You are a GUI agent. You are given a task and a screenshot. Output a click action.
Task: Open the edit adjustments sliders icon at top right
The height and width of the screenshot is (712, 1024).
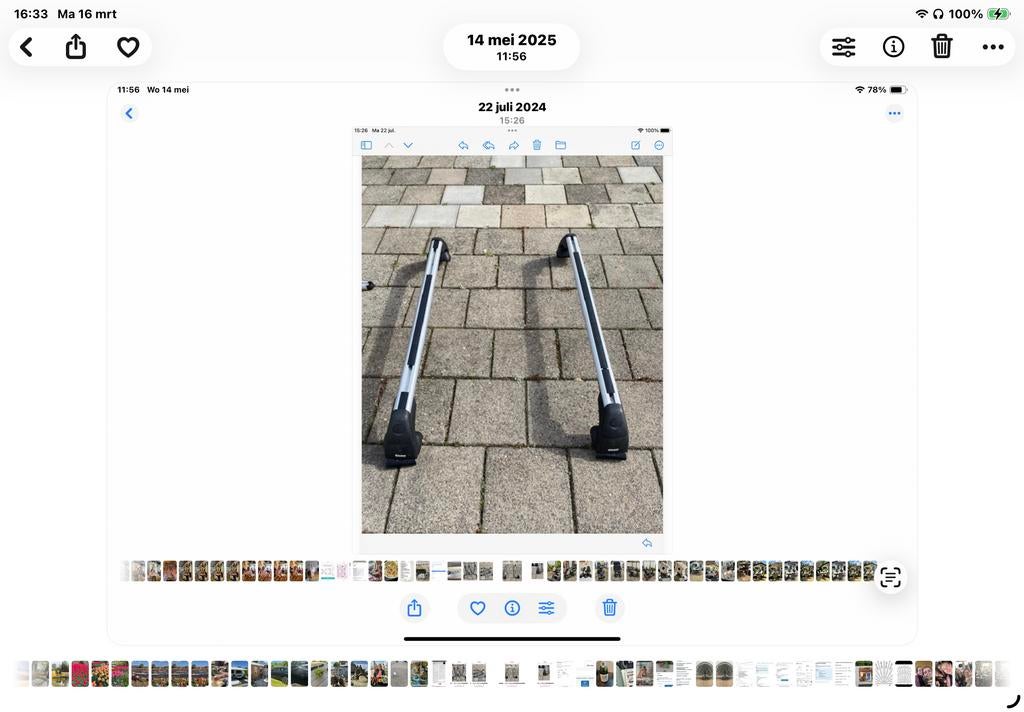[x=843, y=47]
